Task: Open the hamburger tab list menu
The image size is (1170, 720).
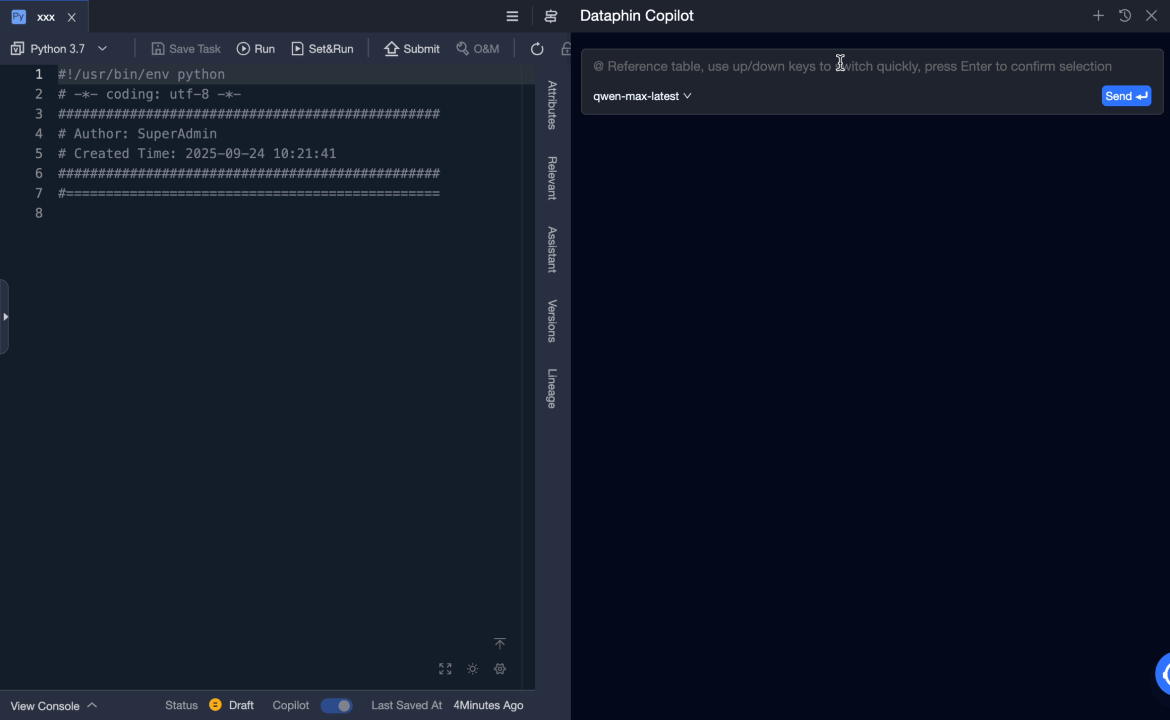Action: pos(512,16)
